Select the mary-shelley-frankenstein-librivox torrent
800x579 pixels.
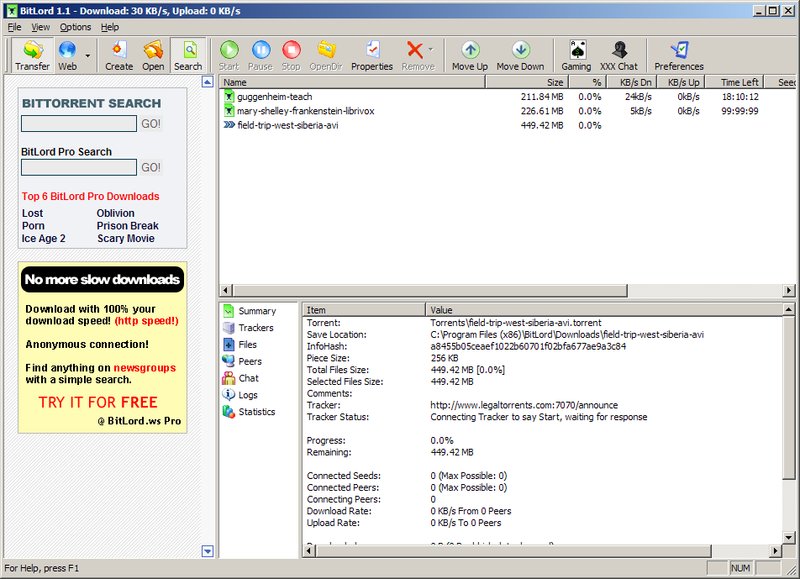coord(507,111)
